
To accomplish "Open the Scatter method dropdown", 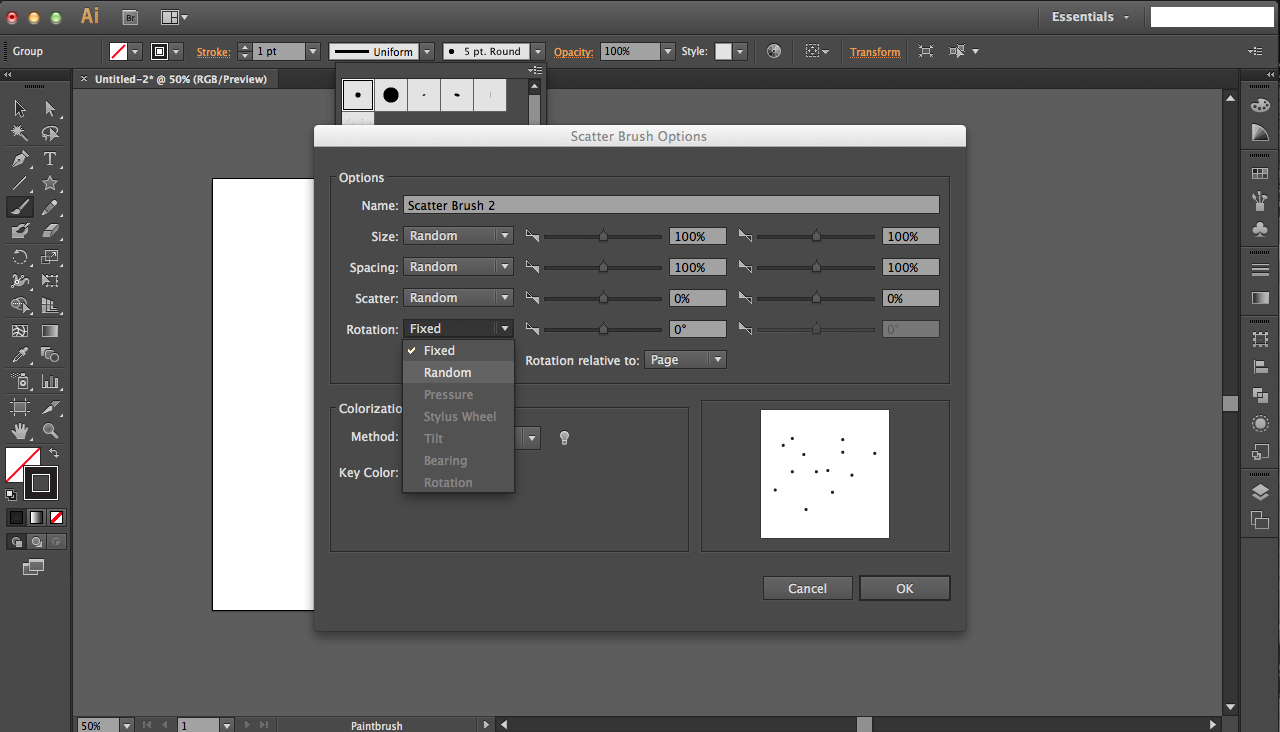I will (459, 298).
